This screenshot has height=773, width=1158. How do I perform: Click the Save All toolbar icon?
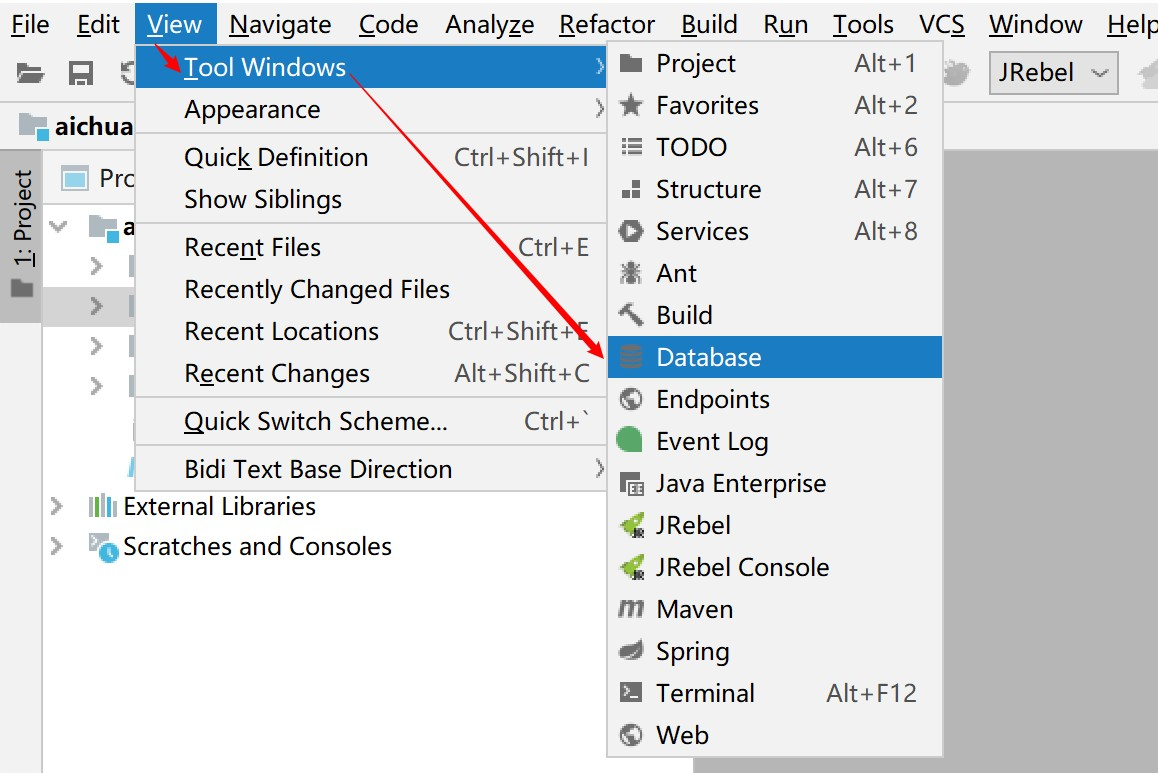tap(80, 73)
